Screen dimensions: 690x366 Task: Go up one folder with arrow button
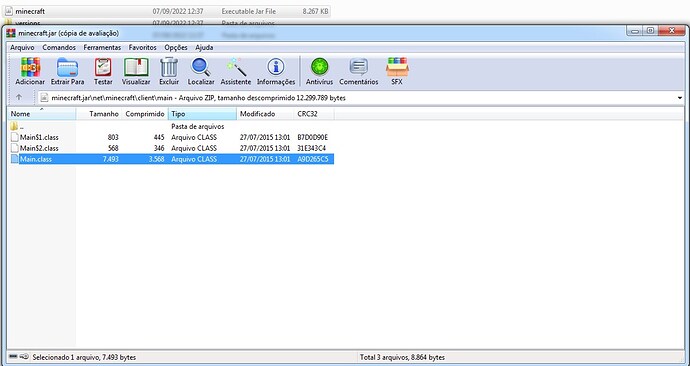(19, 98)
